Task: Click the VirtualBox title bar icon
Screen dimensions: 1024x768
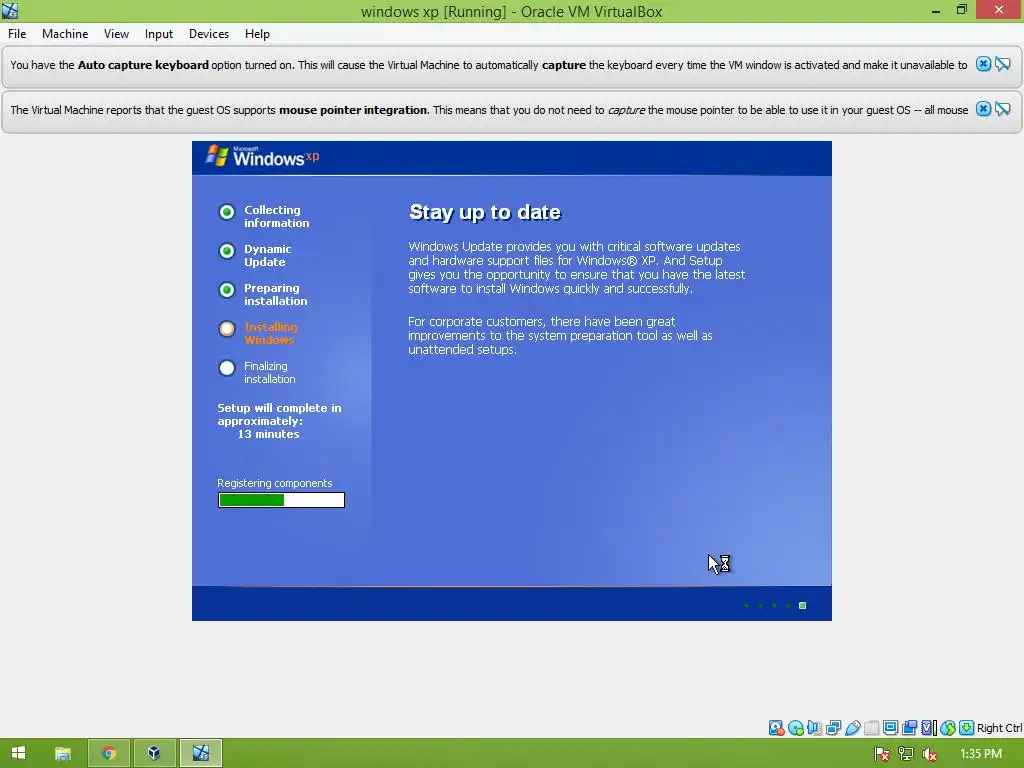Action: [10, 10]
